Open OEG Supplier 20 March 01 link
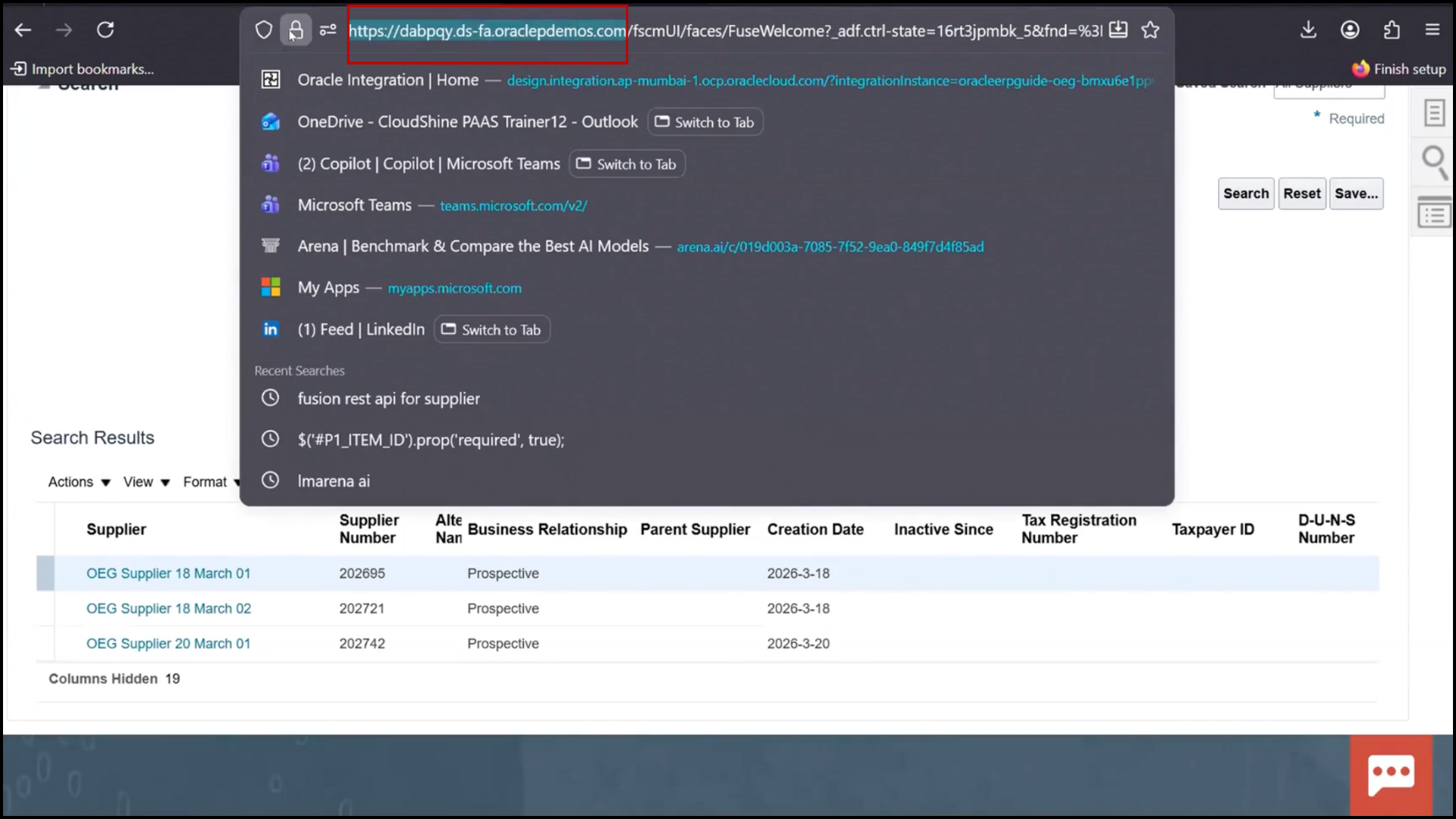 pyautogui.click(x=168, y=644)
